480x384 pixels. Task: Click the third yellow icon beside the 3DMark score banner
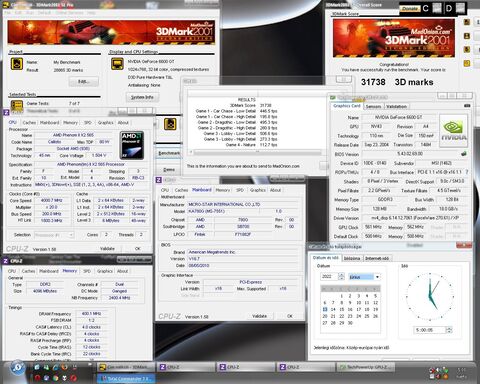click(467, 49)
